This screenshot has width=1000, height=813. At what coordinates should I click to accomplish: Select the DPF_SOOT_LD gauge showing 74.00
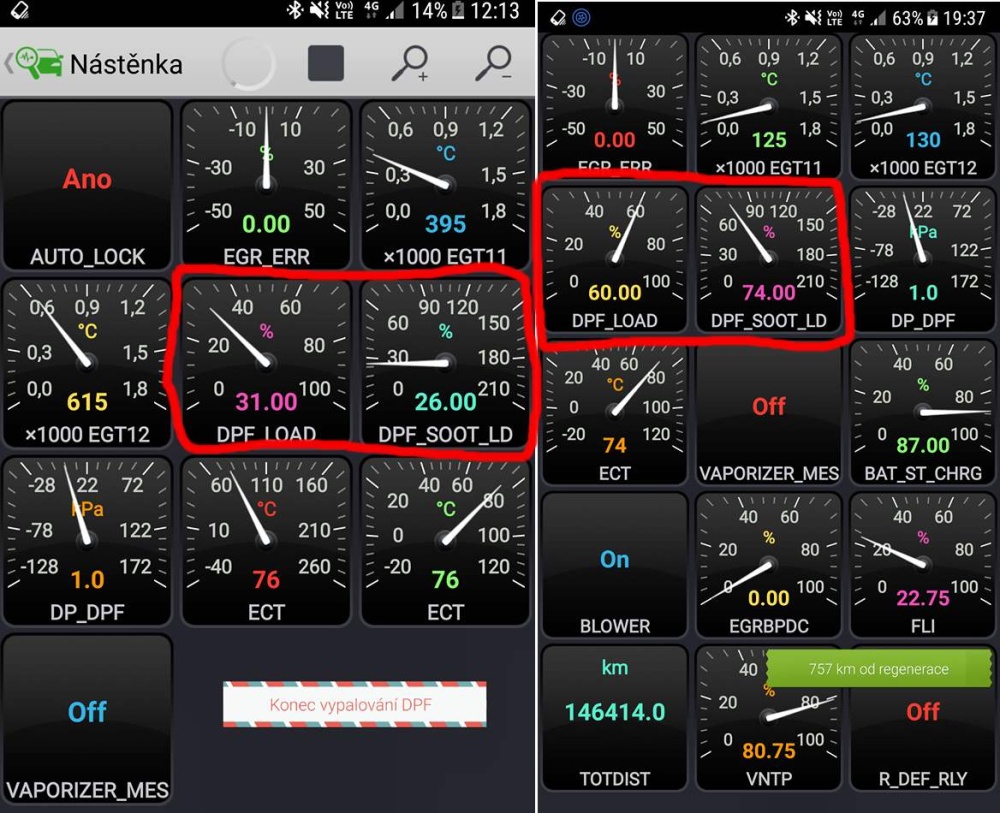coord(768,258)
